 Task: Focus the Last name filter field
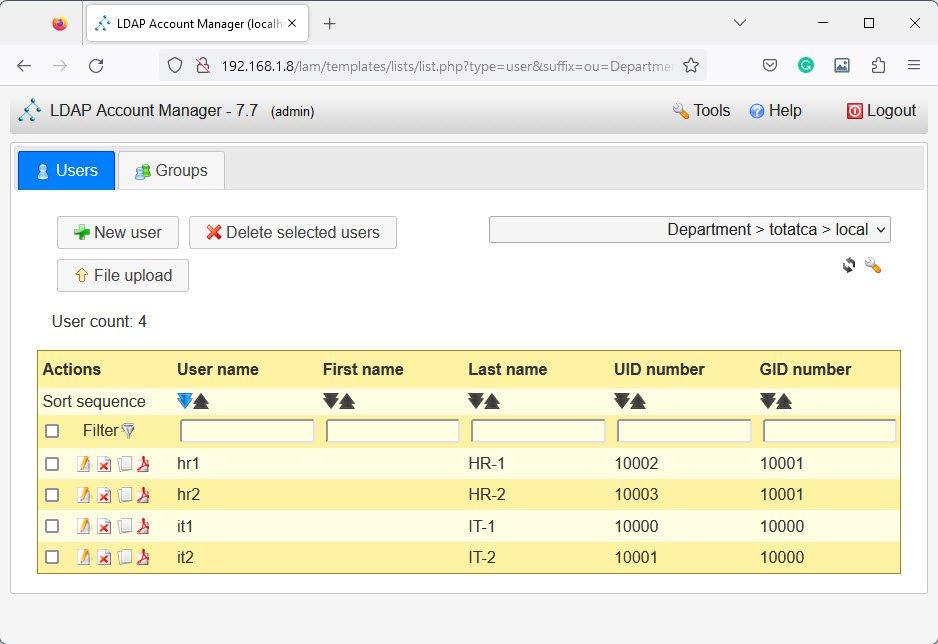click(x=538, y=431)
